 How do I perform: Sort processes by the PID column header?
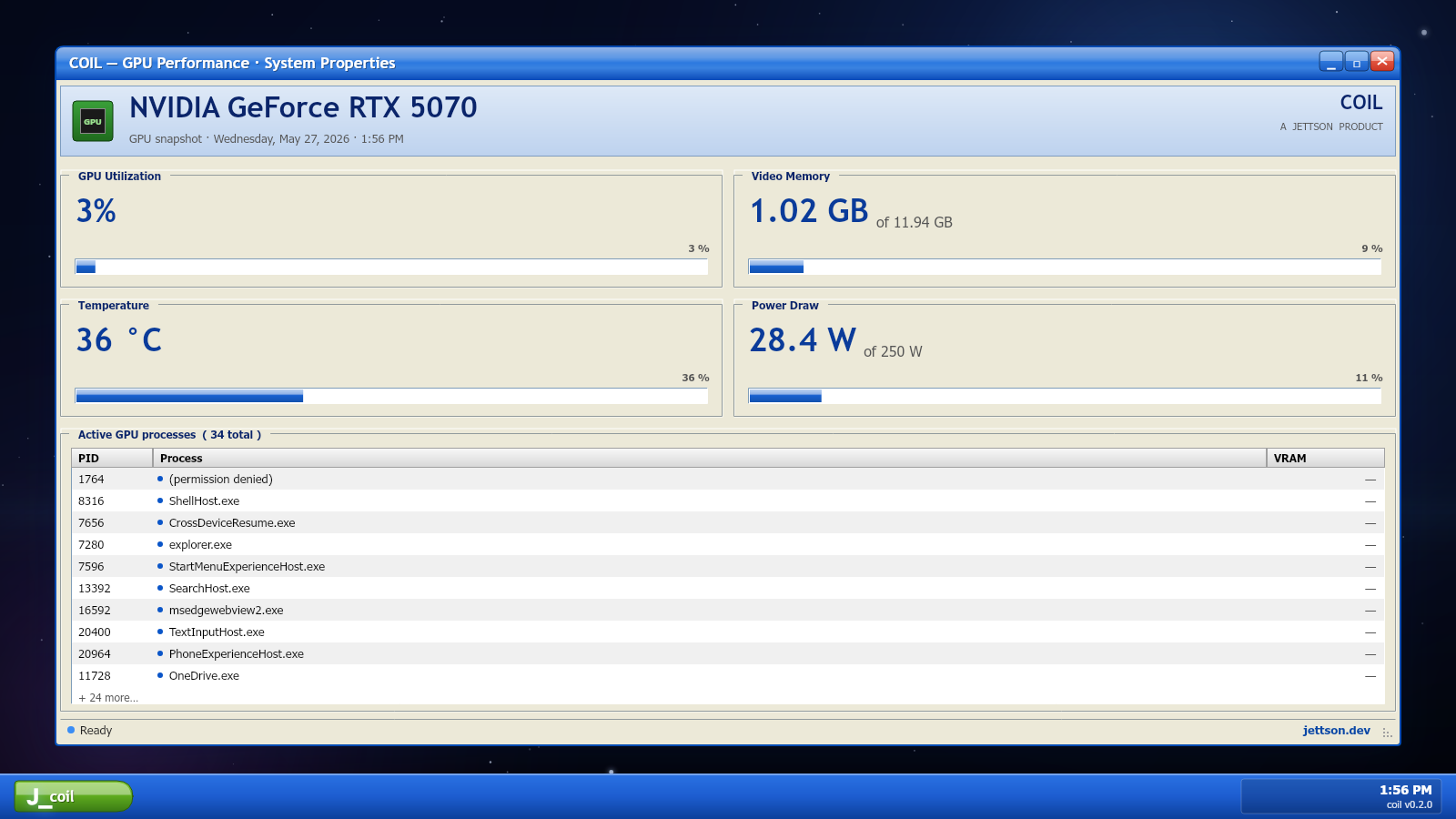[112, 458]
